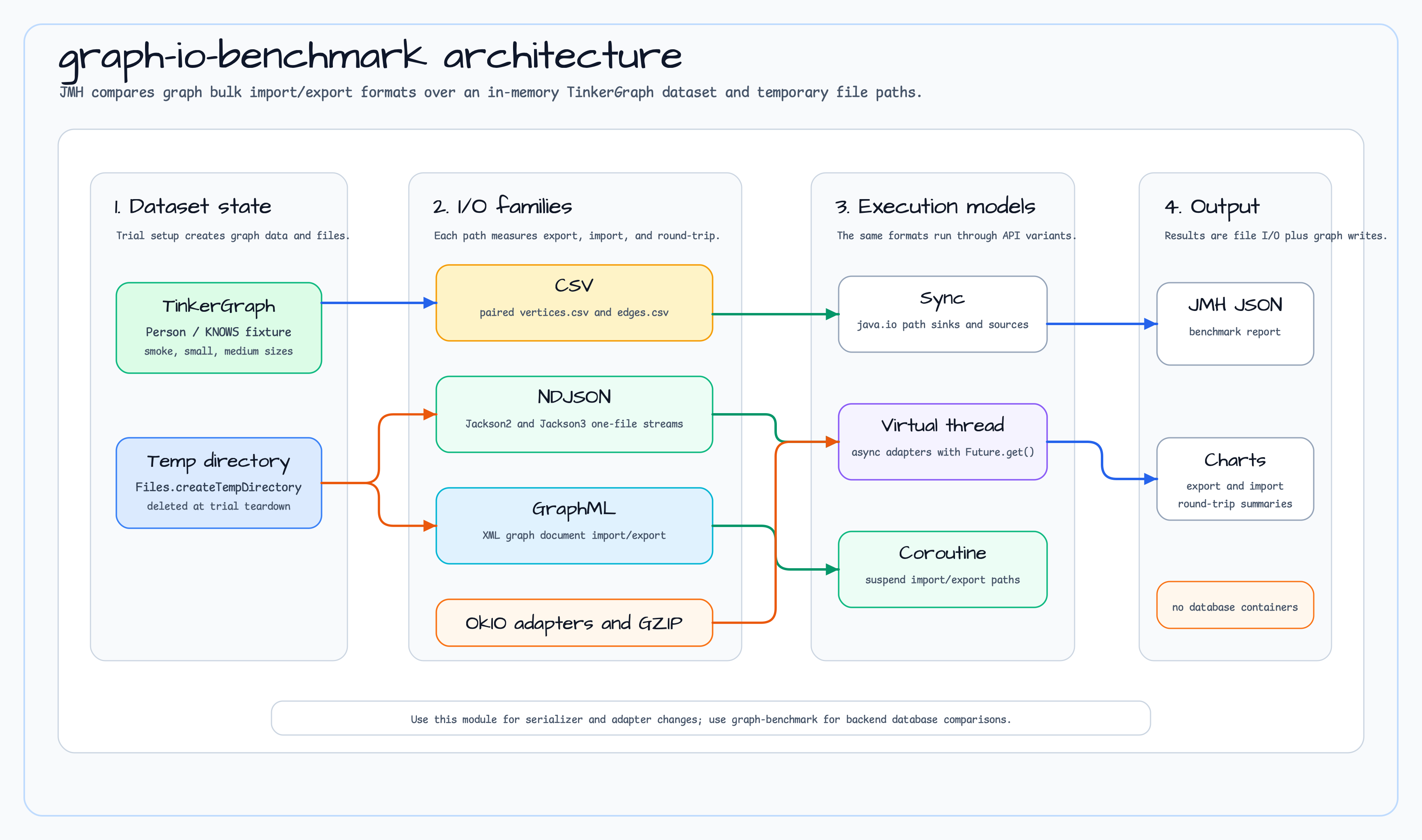1422x840 pixels.
Task: Click 'deleted at trial teardown' text
Action: [x=219, y=506]
